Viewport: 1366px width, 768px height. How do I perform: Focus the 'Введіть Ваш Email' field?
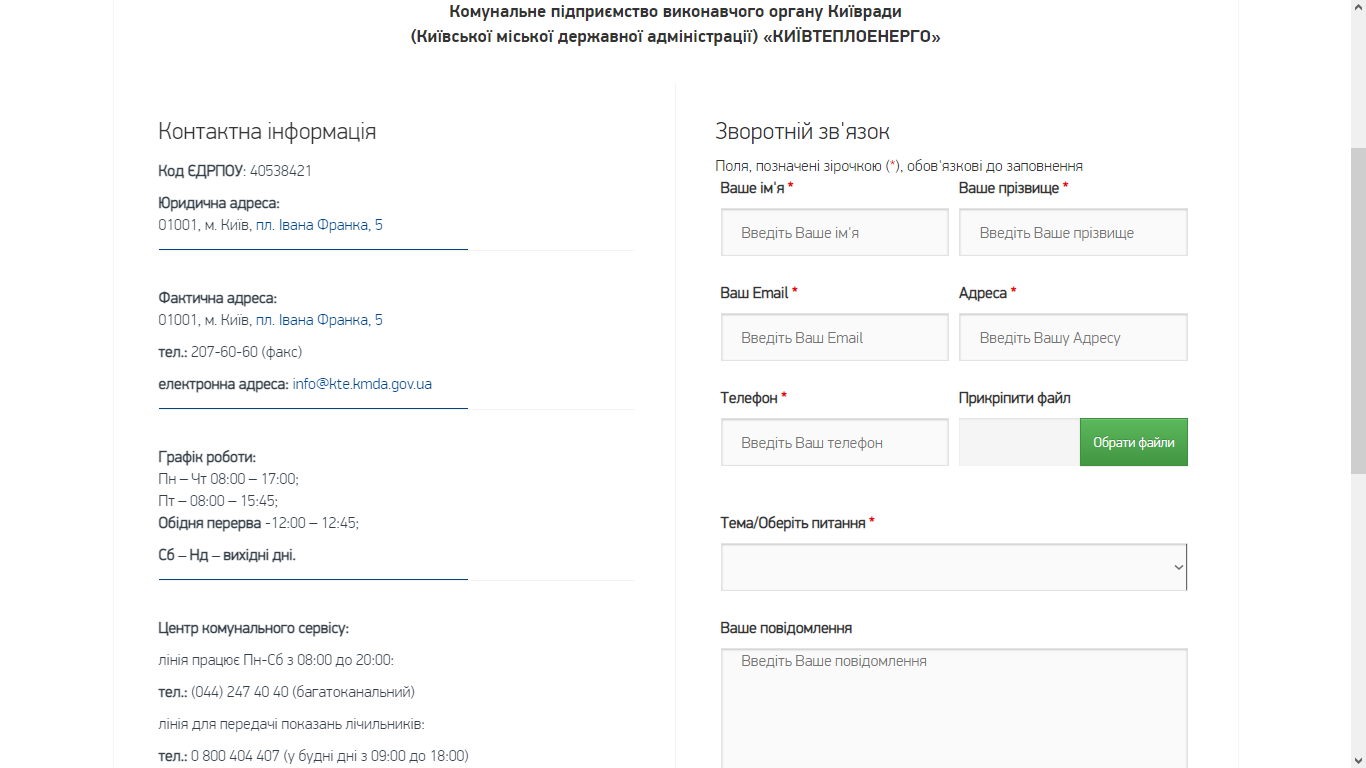[834, 337]
